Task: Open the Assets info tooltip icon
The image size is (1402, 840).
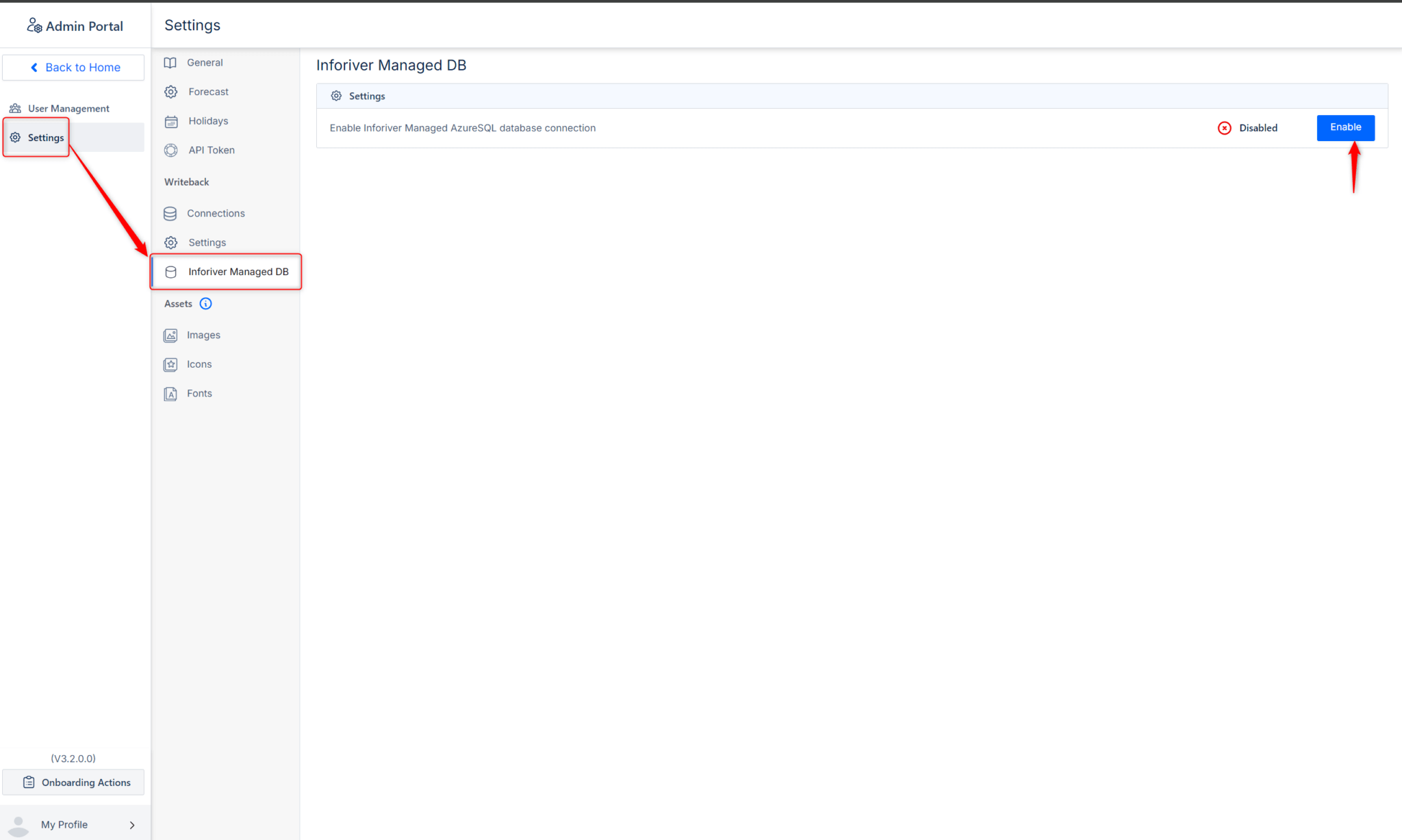Action: [x=205, y=303]
